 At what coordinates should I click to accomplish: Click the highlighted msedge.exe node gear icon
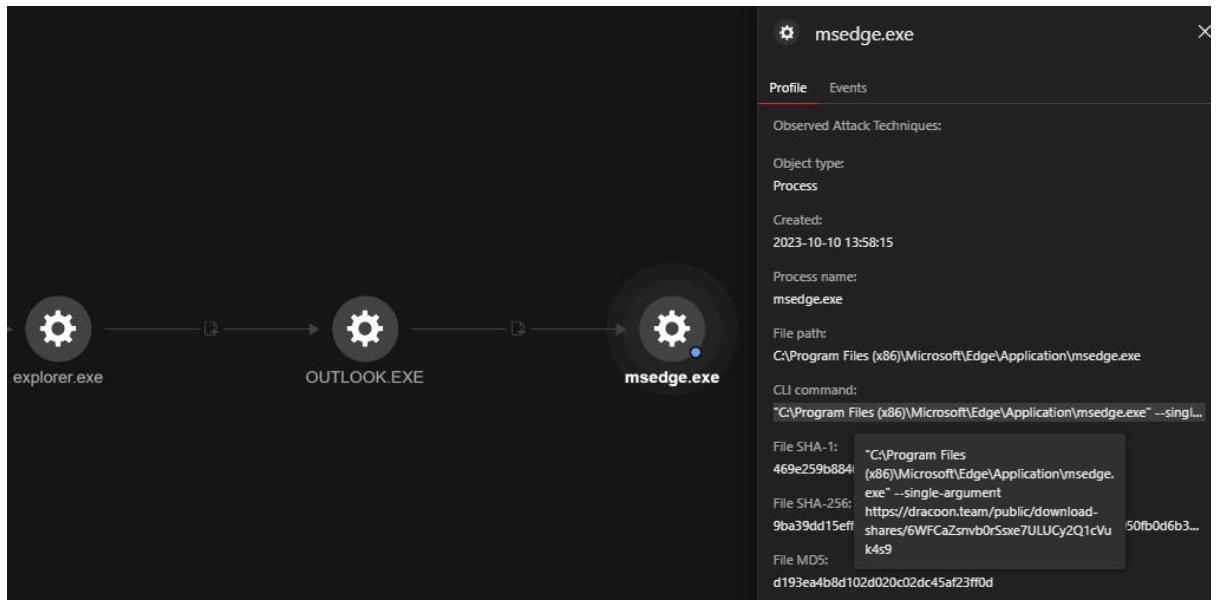[671, 328]
